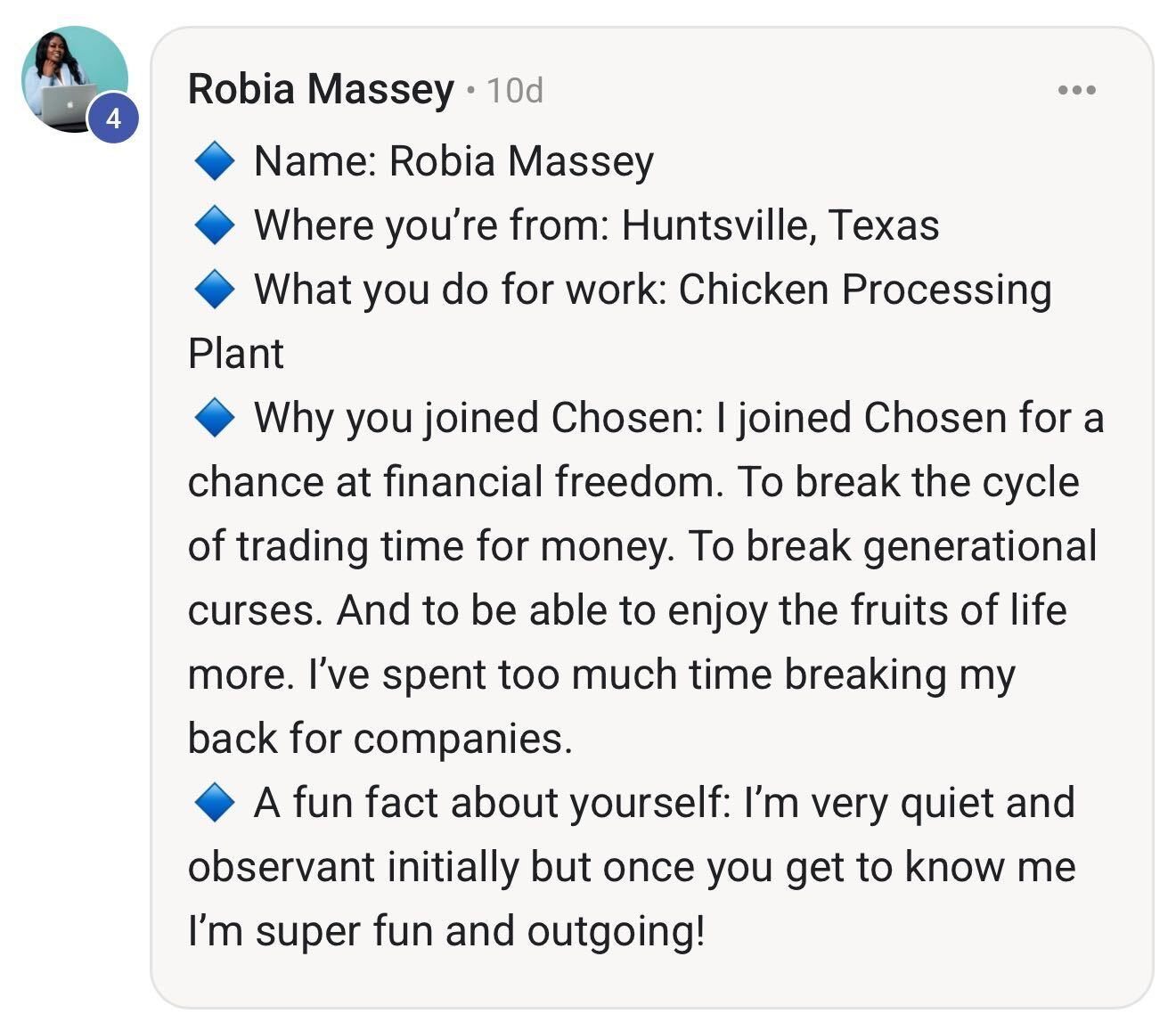Open Robia Massey's profile picture

74,79
